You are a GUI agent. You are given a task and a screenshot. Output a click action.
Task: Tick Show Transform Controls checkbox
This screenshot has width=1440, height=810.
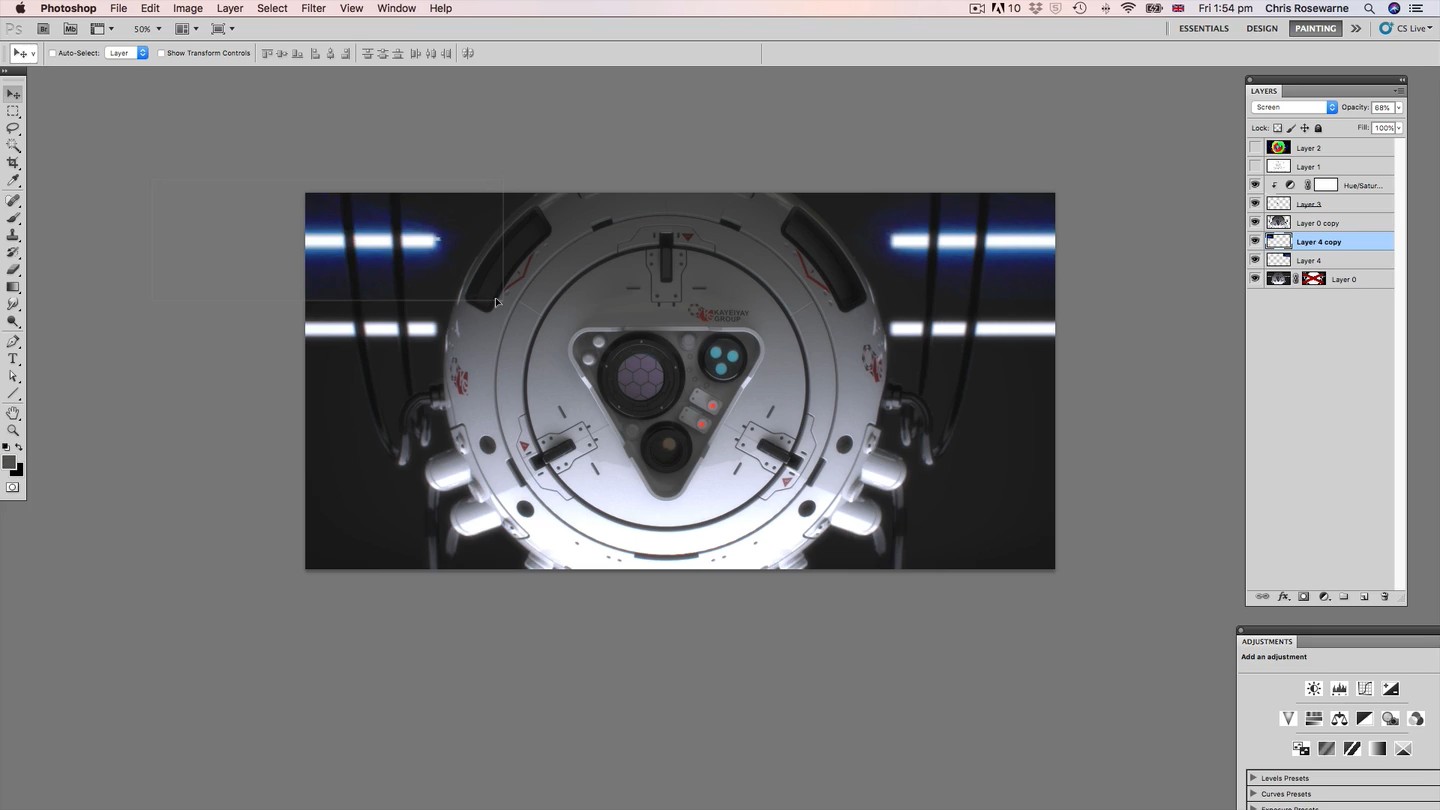point(161,53)
